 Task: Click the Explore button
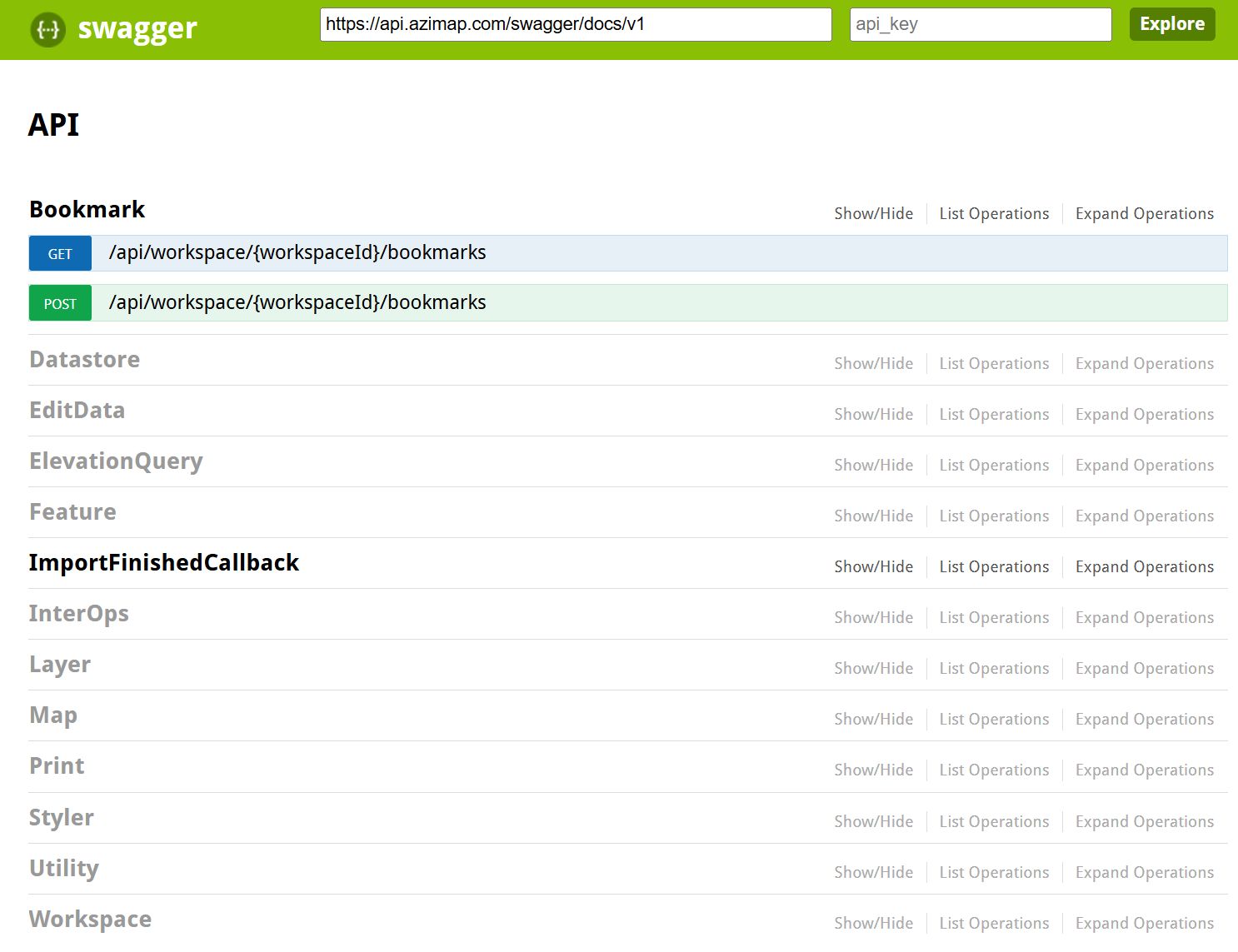pyautogui.click(x=1171, y=24)
